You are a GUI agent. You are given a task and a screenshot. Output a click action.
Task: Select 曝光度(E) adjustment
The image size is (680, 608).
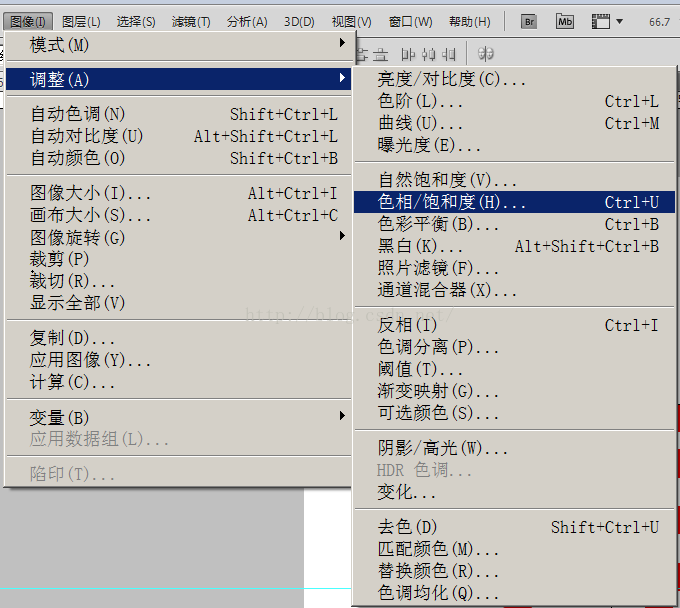[x=514, y=145]
